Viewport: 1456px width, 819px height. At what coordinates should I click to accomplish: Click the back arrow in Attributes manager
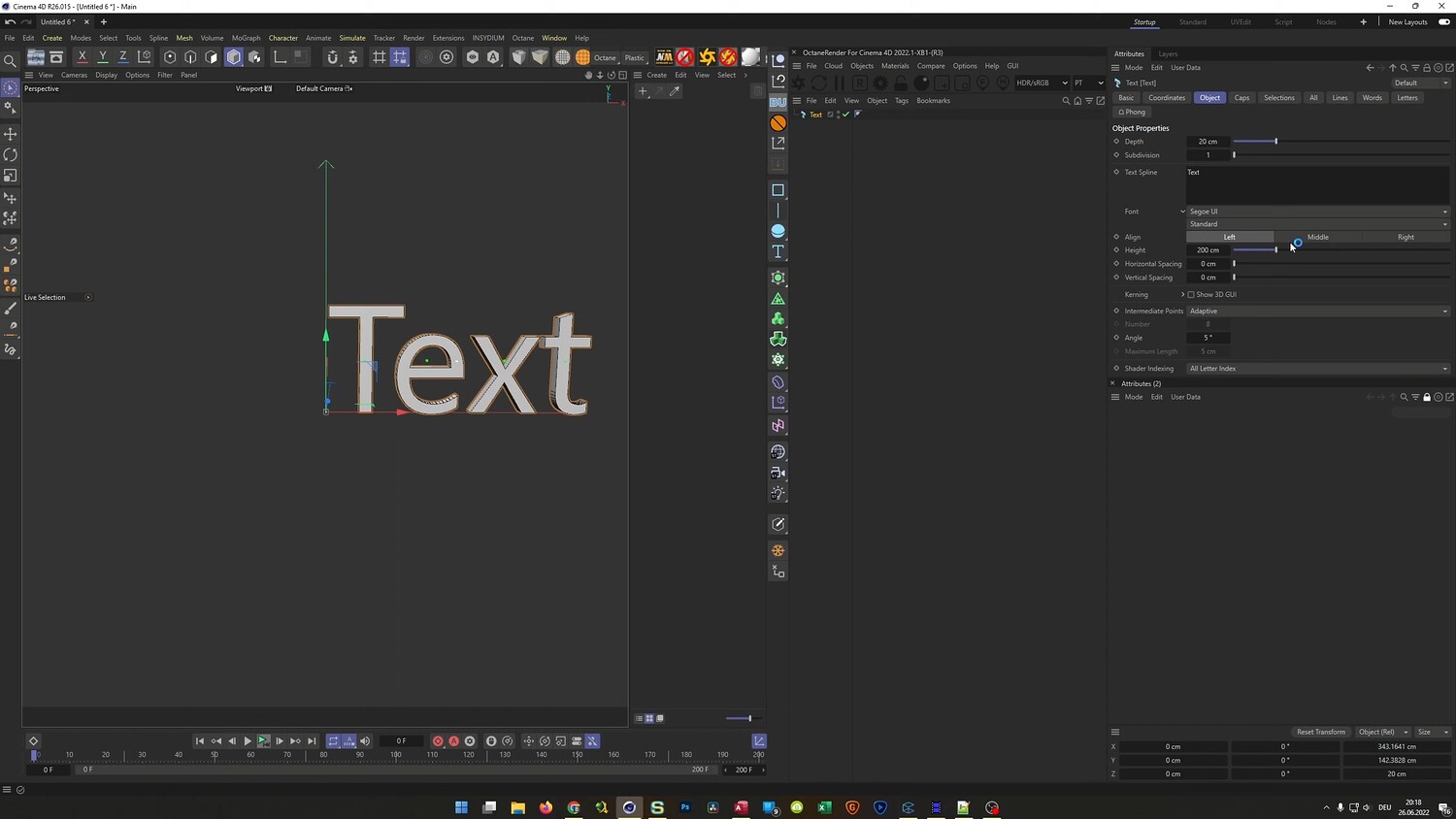[1370, 68]
